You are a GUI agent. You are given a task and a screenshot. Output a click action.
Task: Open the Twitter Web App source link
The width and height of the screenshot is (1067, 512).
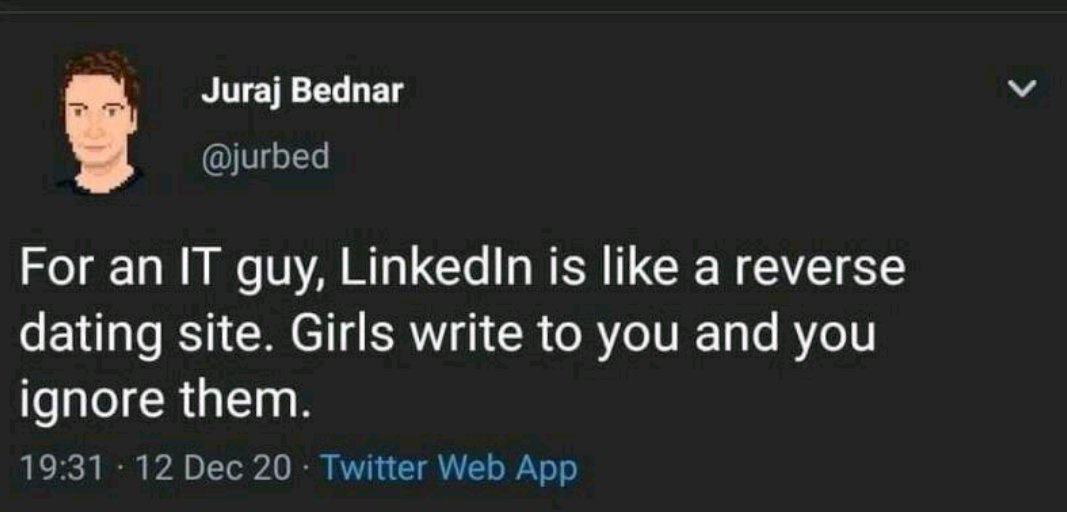tap(448, 468)
